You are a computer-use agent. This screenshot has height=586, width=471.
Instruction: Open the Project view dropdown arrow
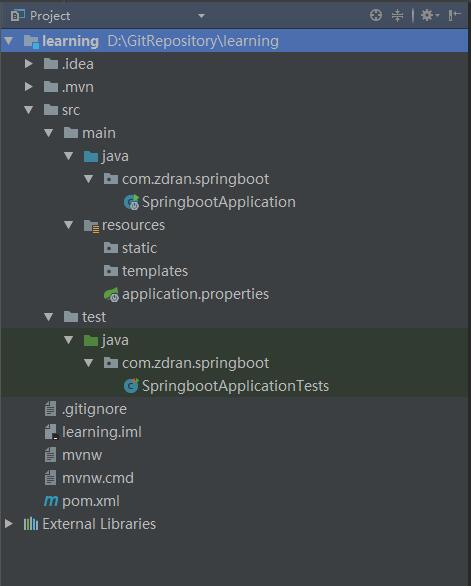tap(201, 16)
